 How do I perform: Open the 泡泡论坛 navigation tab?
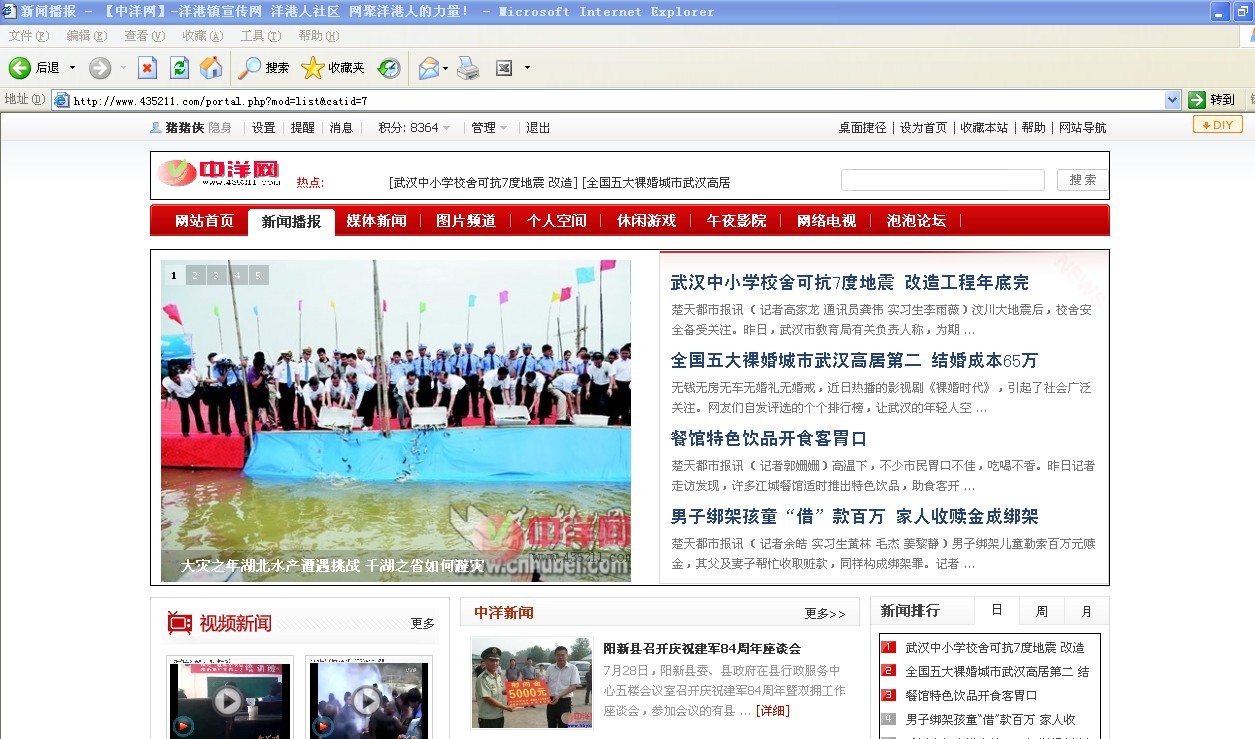click(916, 221)
